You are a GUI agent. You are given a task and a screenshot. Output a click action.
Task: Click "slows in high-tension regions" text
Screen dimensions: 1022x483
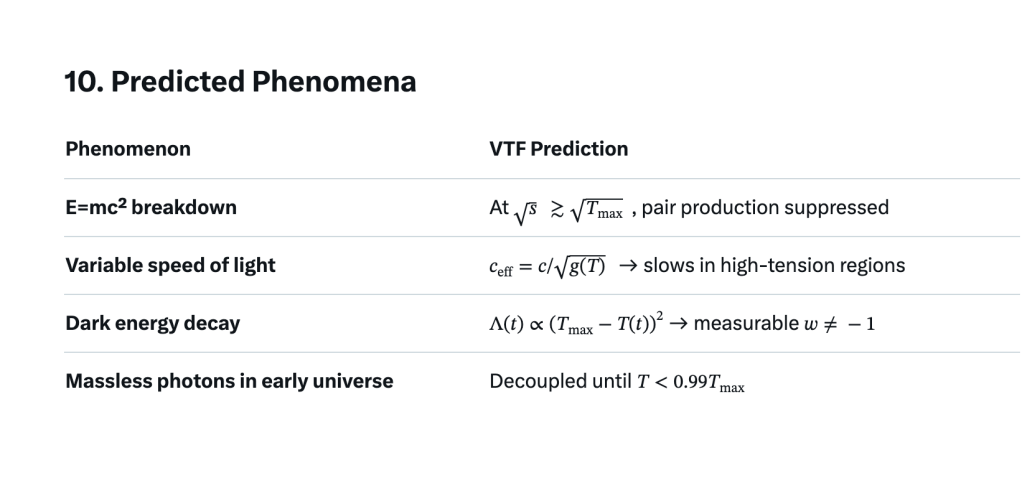(x=774, y=266)
